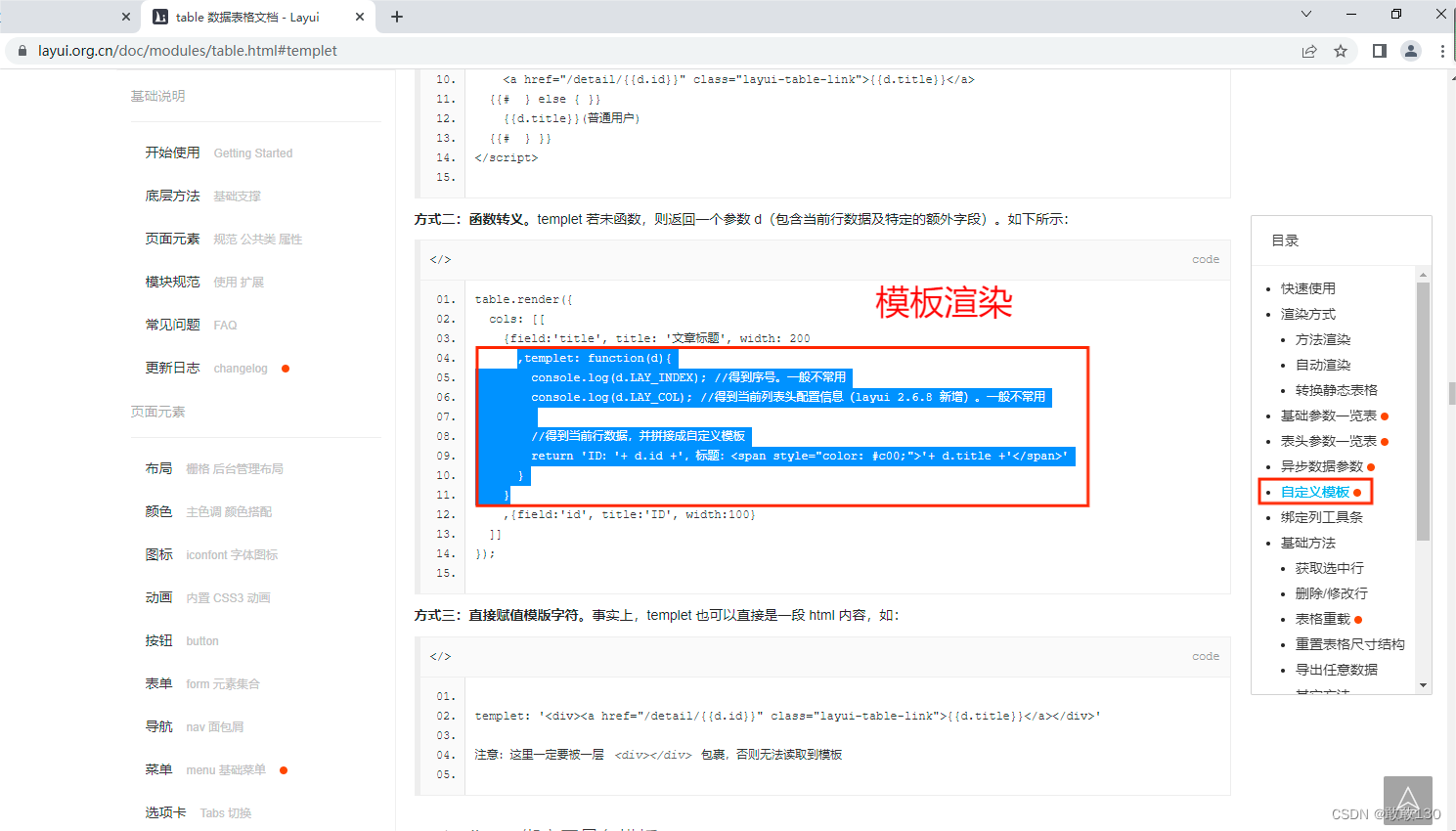The width and height of the screenshot is (1456, 831).
Task: Open 图标 iconfont 字体图标 page
Action: (211, 554)
